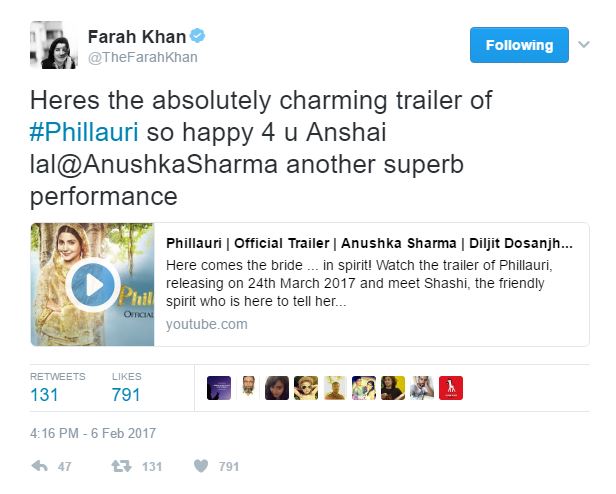Click the trailer description text in card
This screenshot has height=494, width=616.
370,284
